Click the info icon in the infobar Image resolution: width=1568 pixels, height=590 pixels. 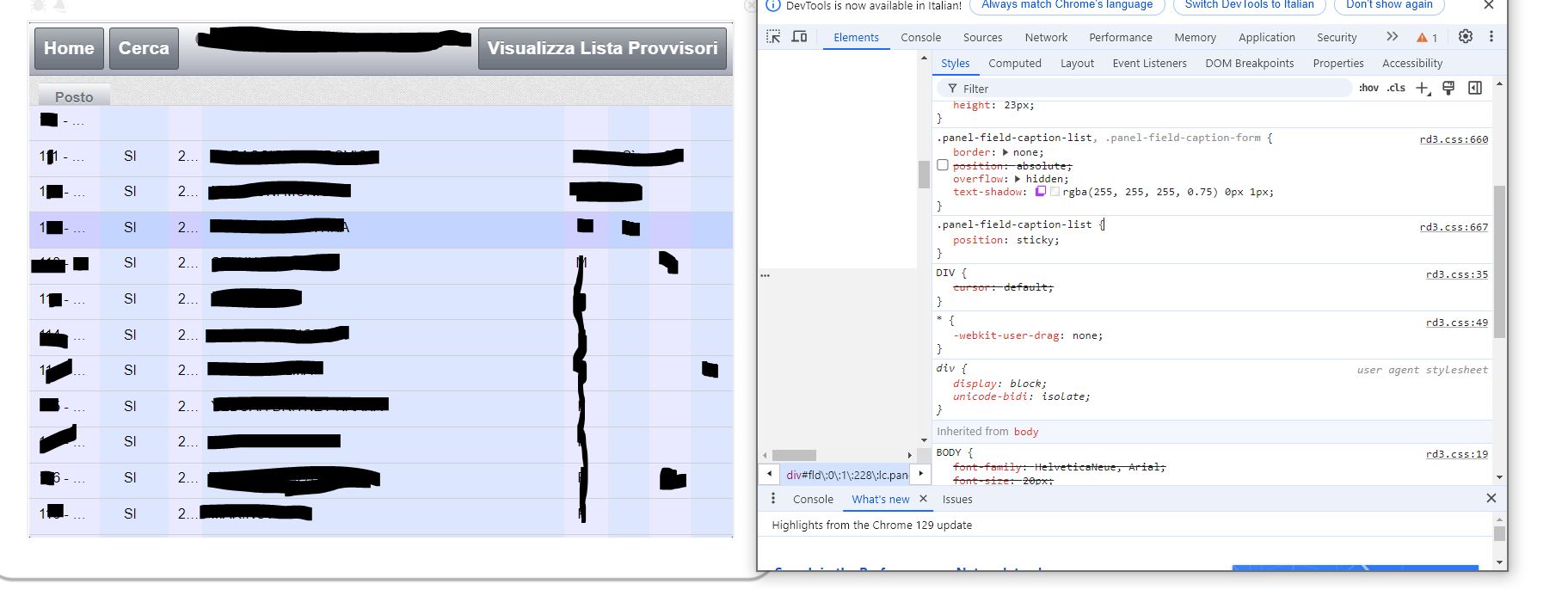pos(772,5)
